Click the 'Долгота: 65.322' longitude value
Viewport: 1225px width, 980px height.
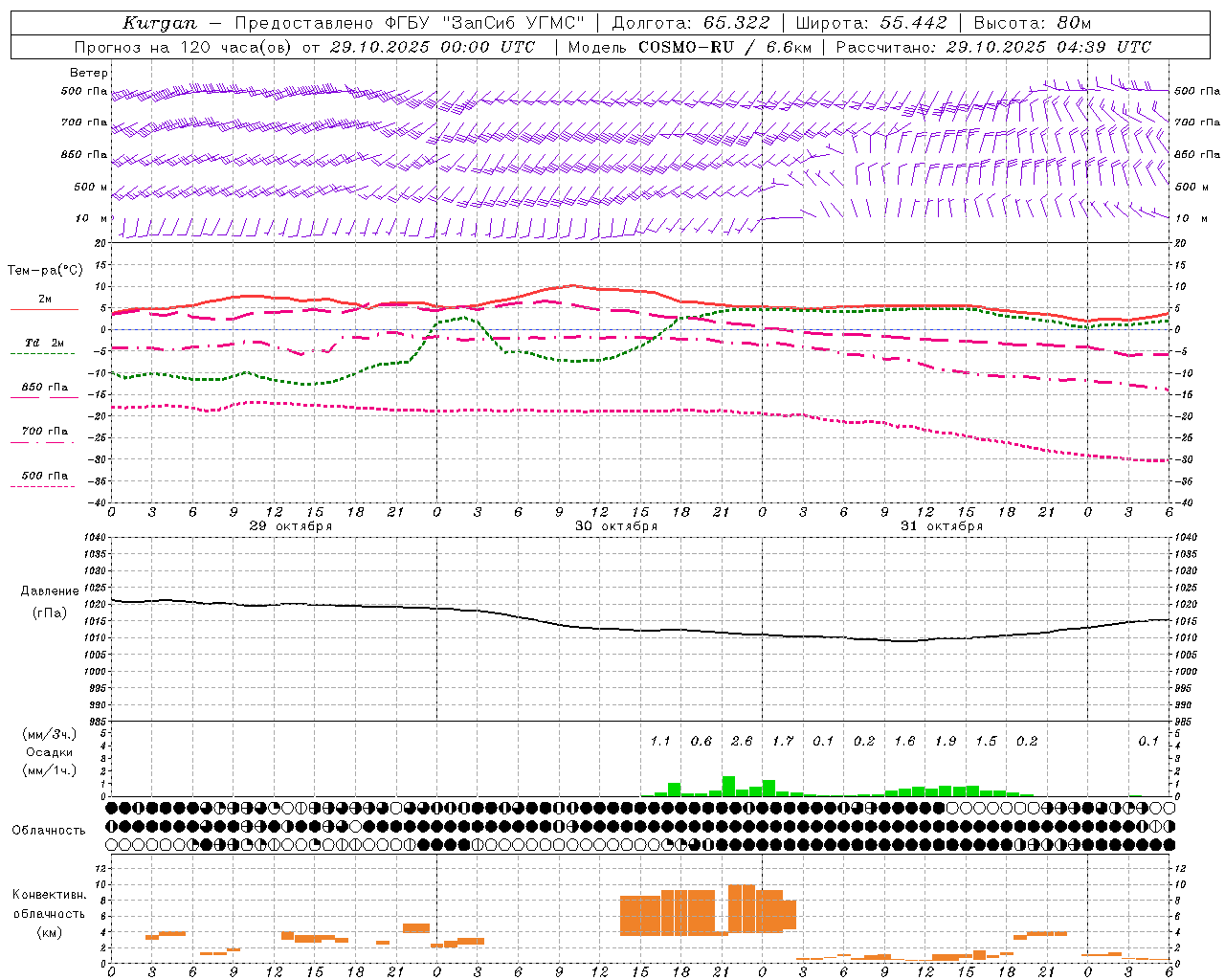[x=691, y=23]
